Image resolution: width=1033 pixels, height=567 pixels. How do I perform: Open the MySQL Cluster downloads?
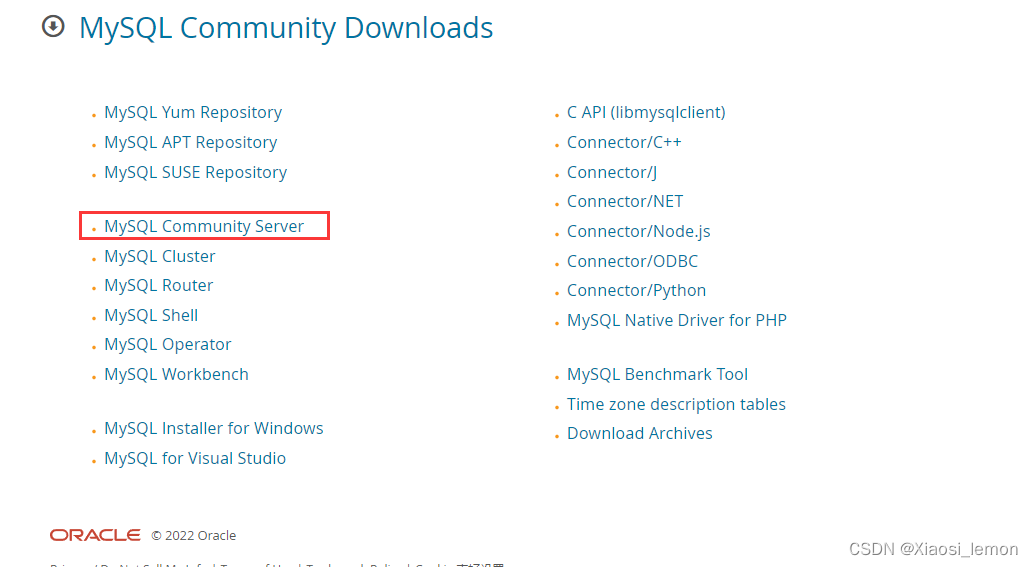pyautogui.click(x=159, y=256)
